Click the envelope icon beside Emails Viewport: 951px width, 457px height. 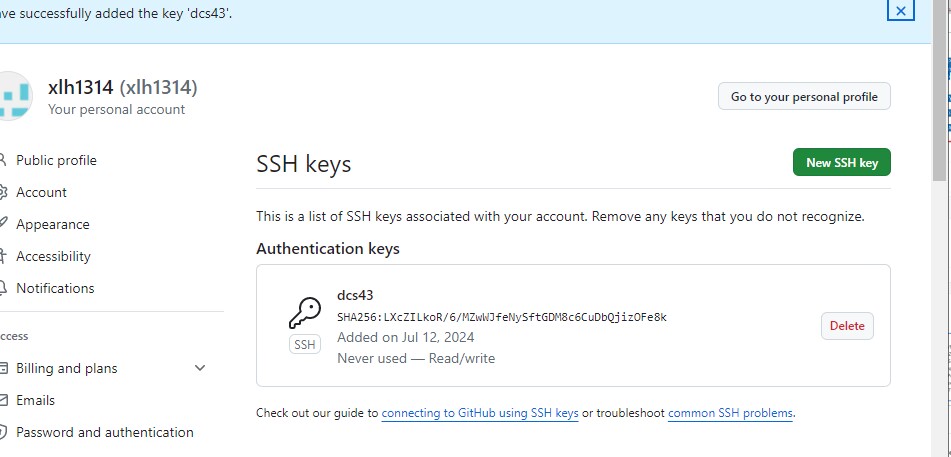click(3, 400)
